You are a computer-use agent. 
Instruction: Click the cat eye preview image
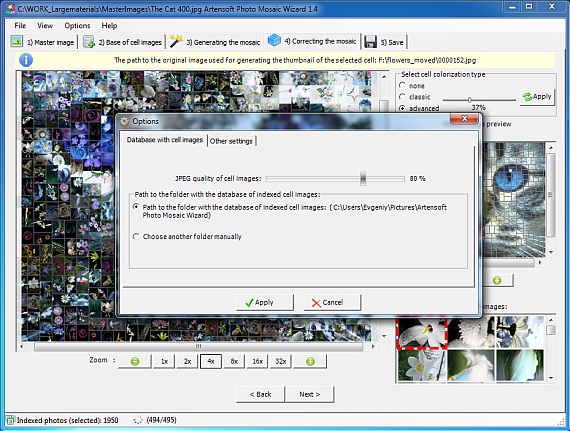(514, 200)
